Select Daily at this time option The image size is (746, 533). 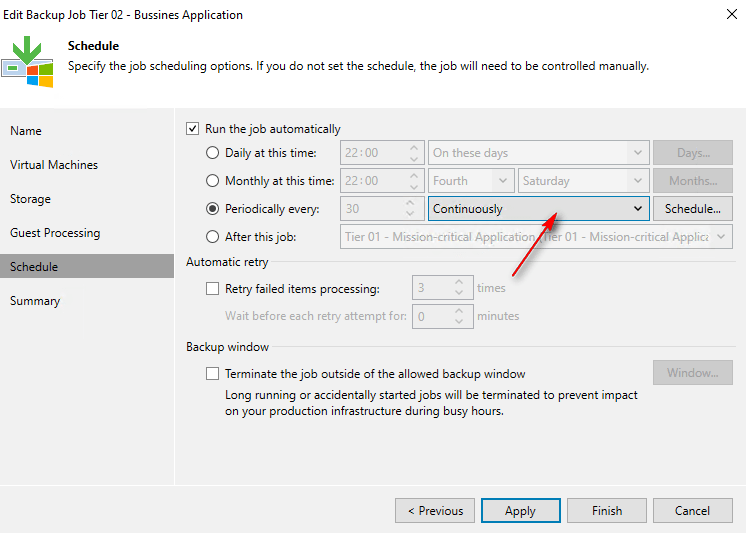[x=212, y=153]
